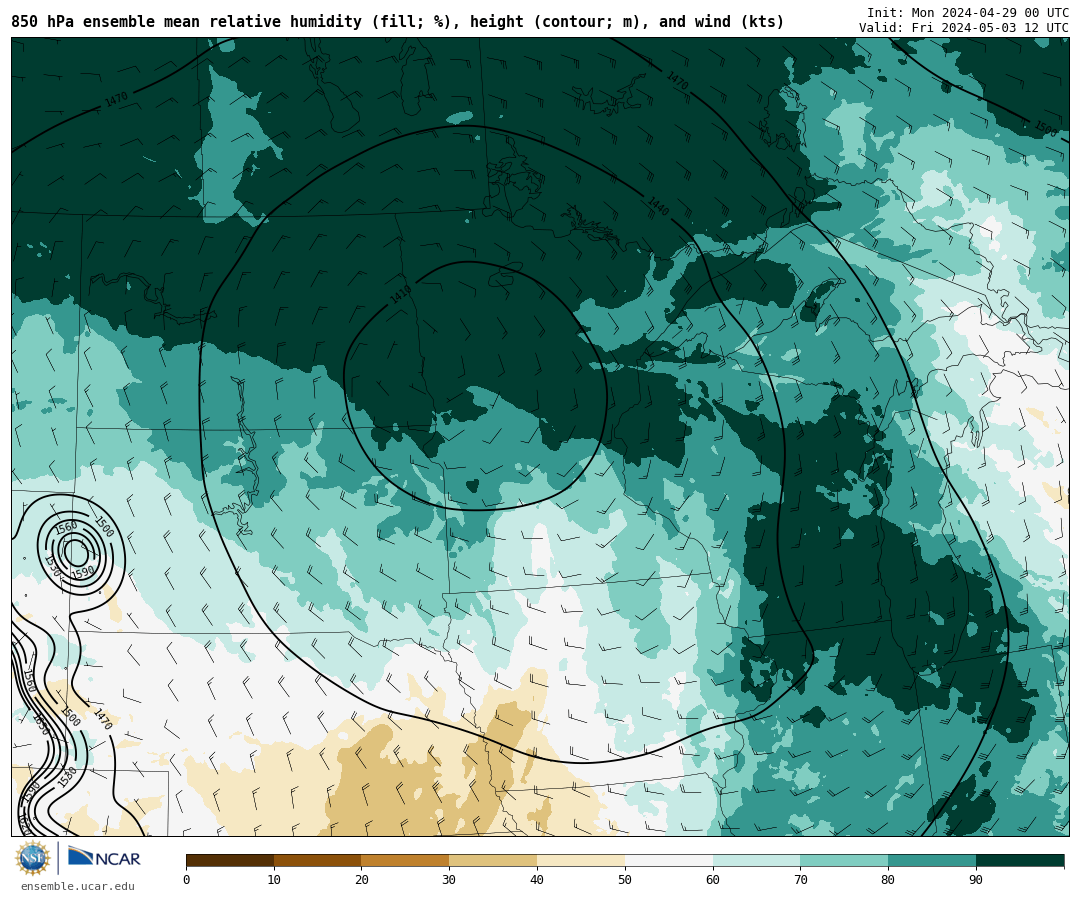Click the 40-50 pale beige colorbar swatch
This screenshot has height=899, width=1080.
coord(581,860)
